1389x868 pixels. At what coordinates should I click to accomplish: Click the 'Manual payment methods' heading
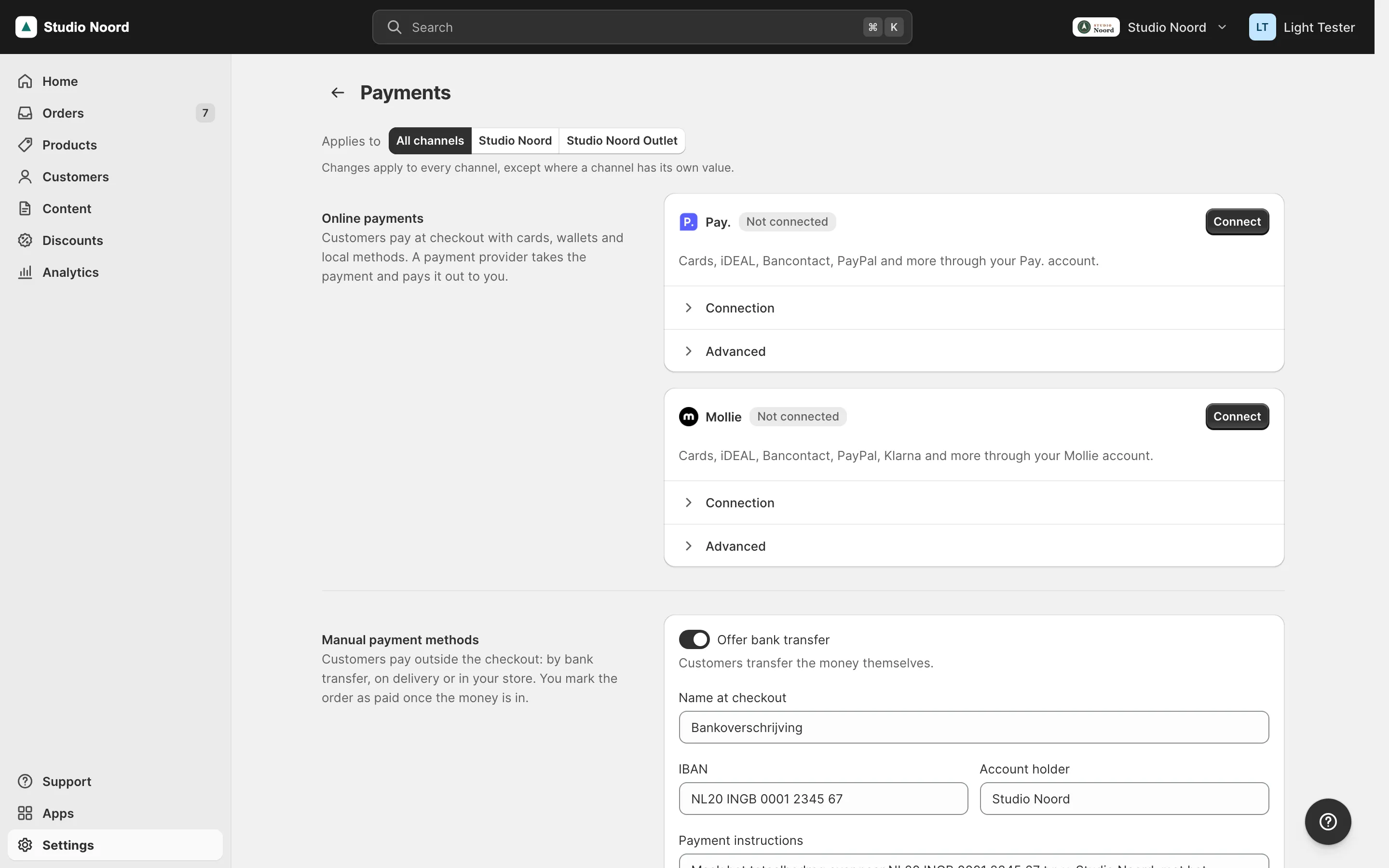click(x=400, y=639)
